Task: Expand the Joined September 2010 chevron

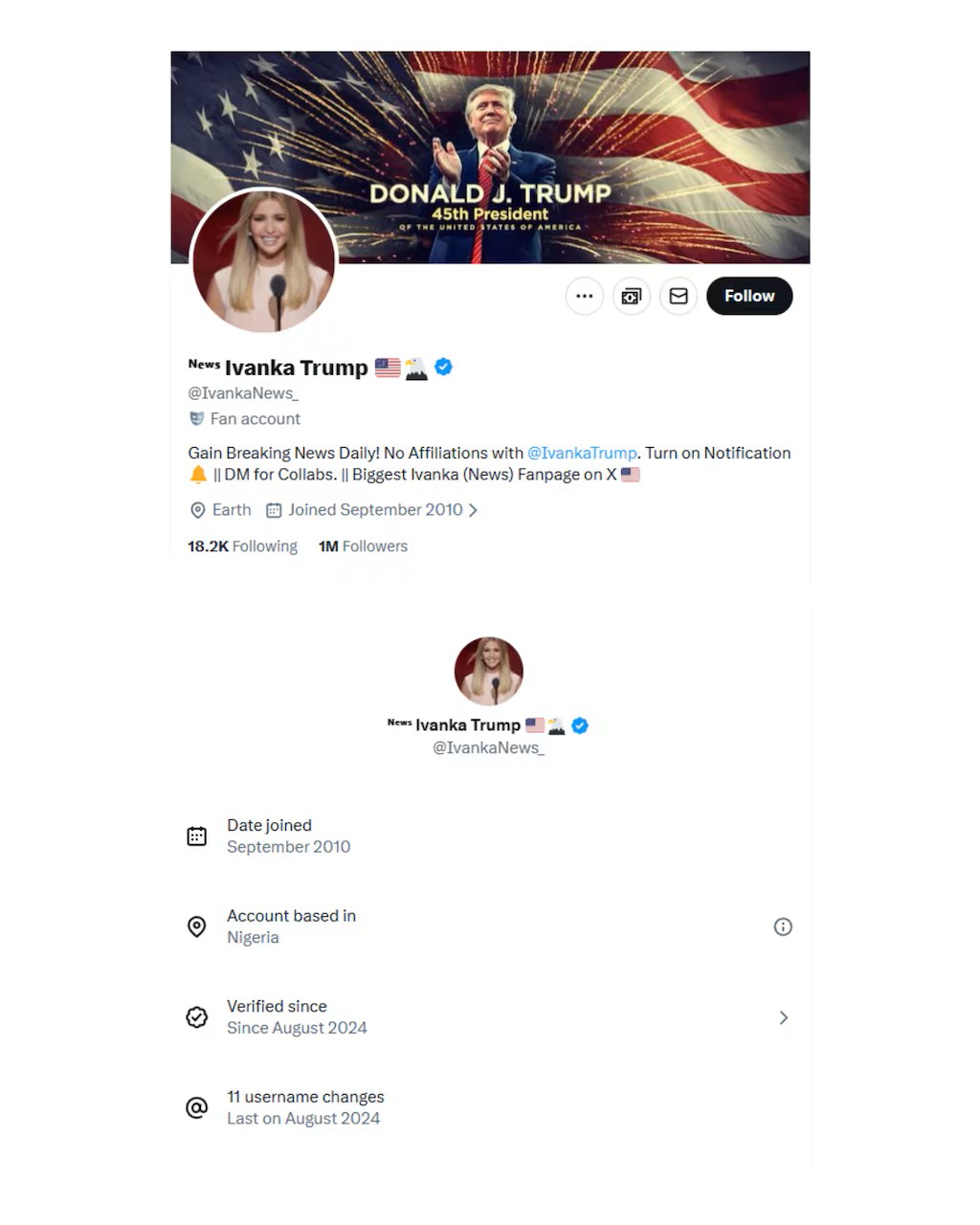Action: pos(473,510)
